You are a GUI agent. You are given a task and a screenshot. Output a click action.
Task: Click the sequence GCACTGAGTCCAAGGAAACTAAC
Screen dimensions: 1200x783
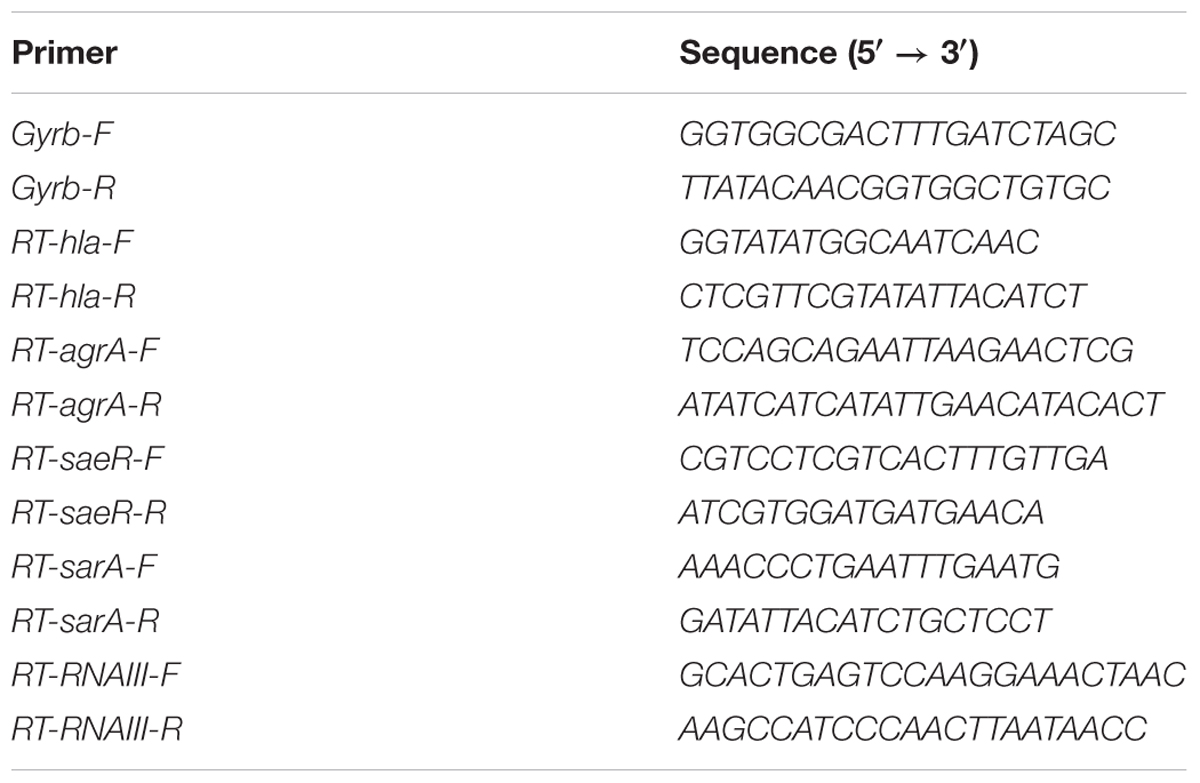tap(932, 675)
